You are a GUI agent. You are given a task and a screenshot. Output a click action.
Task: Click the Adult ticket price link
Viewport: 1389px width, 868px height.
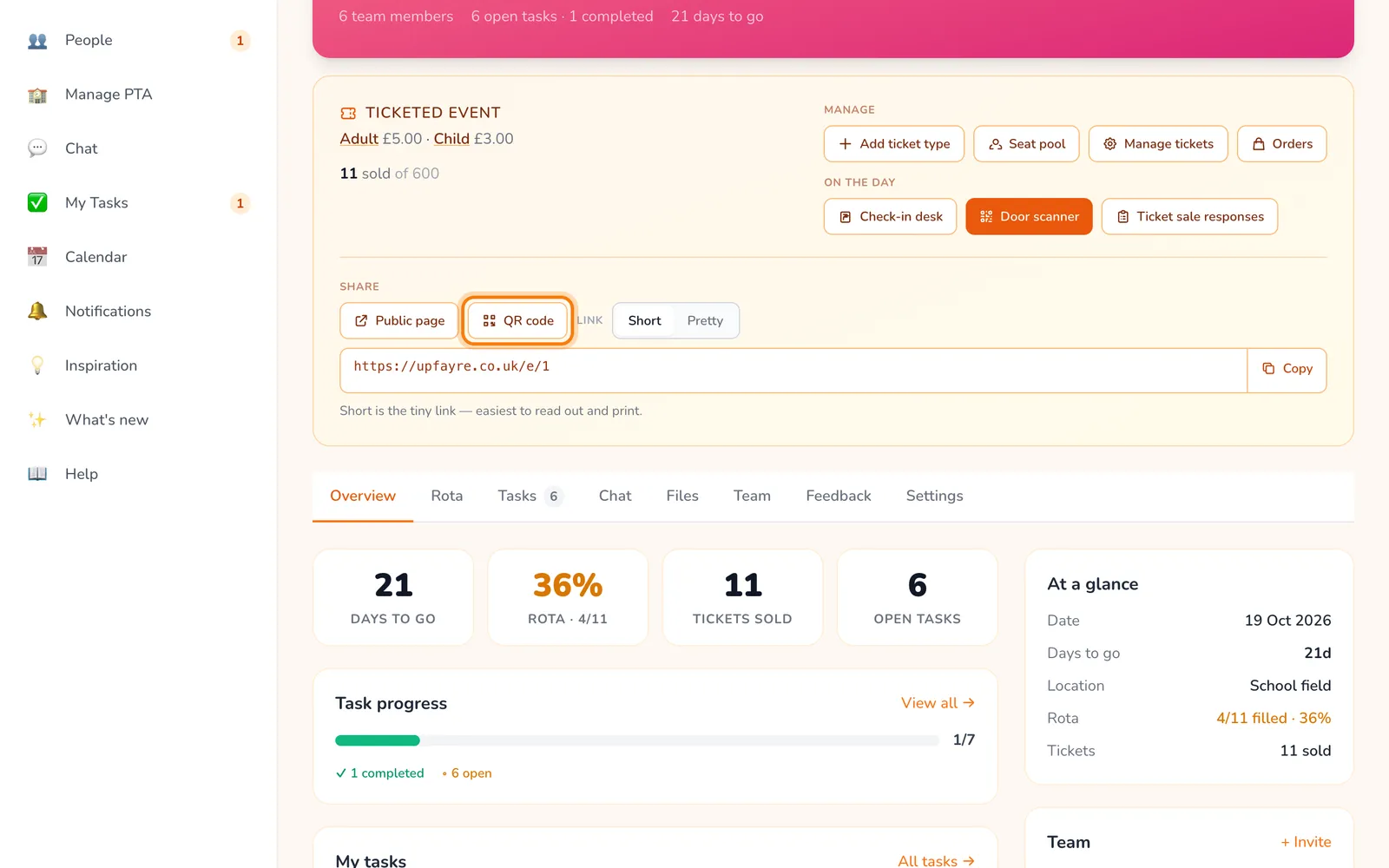coord(359,139)
